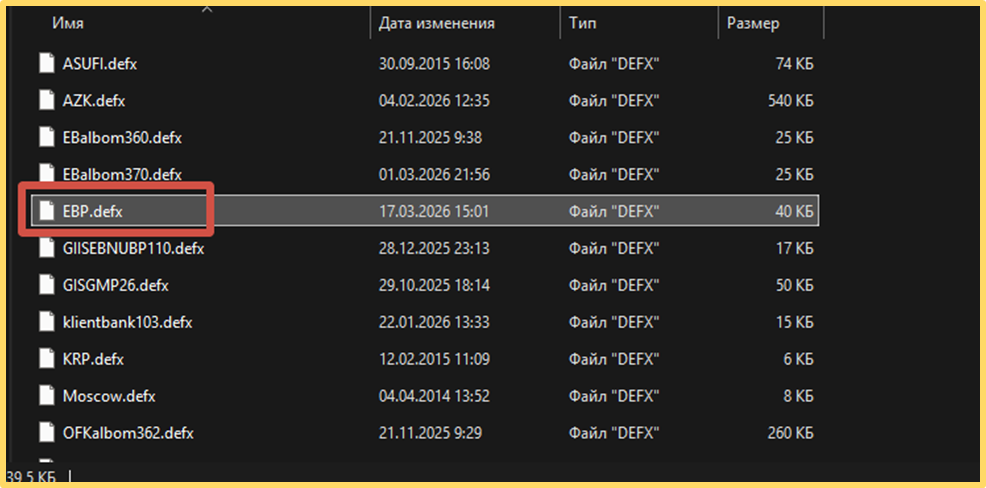Screen dimensions: 986x488
Task: Select the ASUFI.defx file icon
Action: [47, 64]
